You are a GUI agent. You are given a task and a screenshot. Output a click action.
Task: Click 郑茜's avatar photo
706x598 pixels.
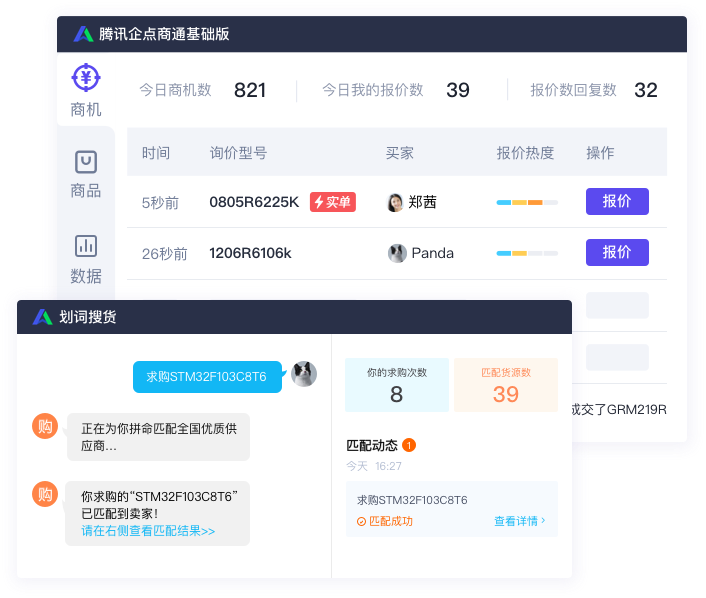point(395,202)
